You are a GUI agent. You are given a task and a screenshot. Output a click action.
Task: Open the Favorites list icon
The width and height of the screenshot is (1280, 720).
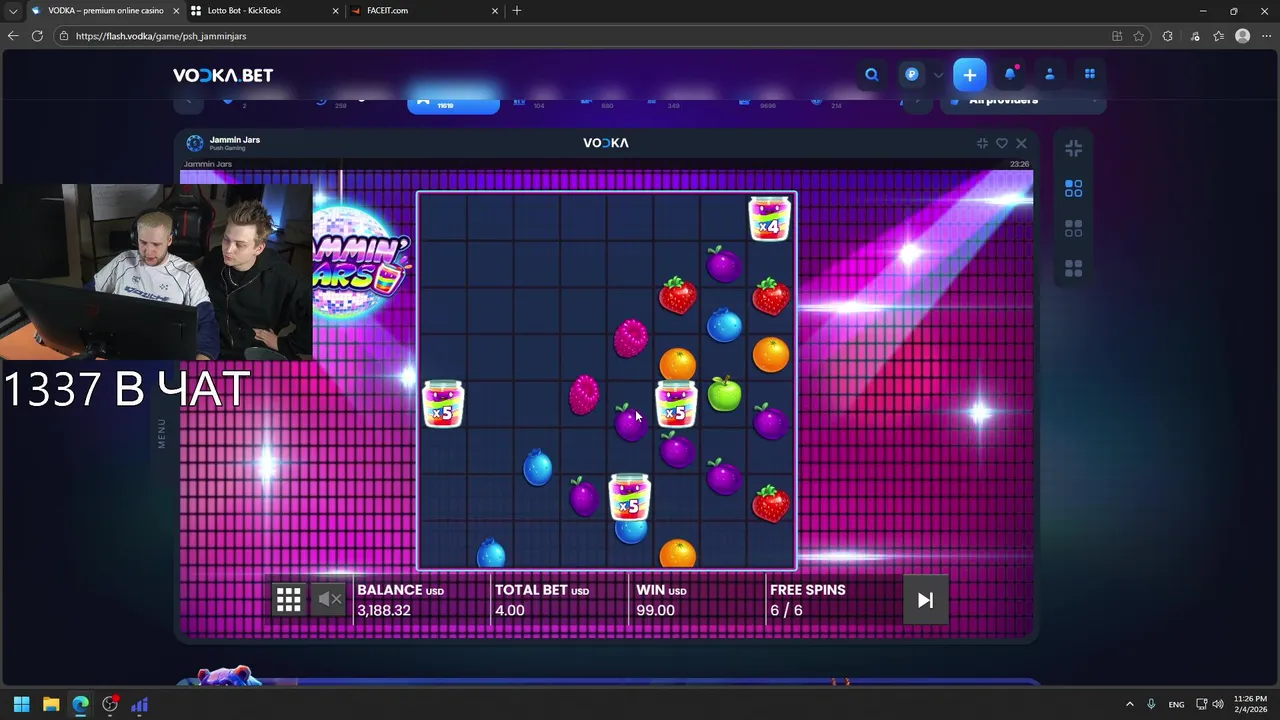(x=1218, y=36)
